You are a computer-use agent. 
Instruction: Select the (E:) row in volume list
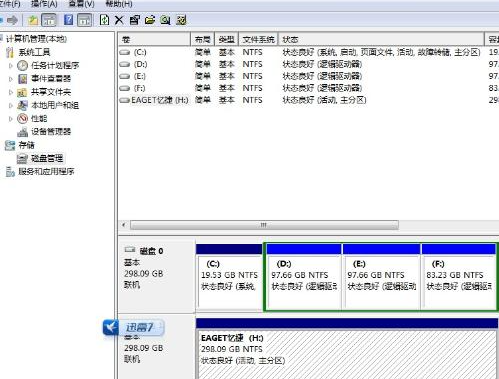tap(308, 76)
